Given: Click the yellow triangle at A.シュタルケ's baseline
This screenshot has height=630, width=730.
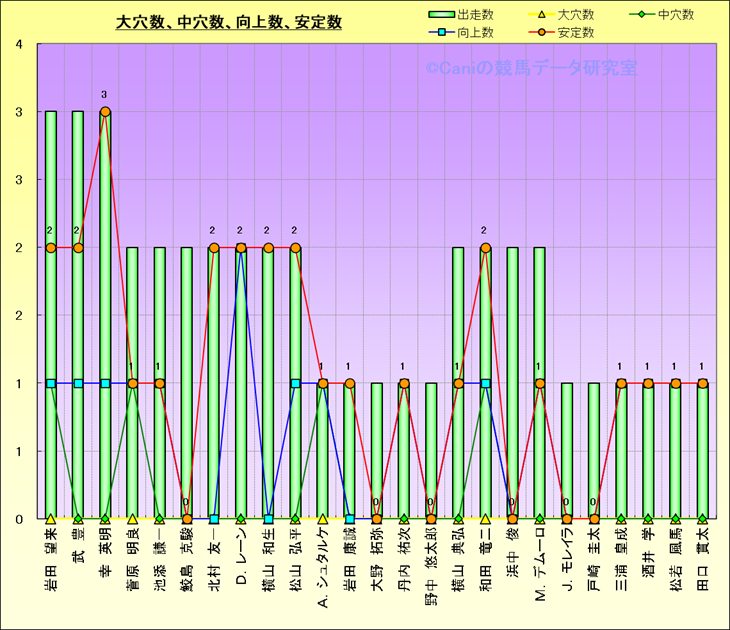Looking at the screenshot, I should (322, 519).
